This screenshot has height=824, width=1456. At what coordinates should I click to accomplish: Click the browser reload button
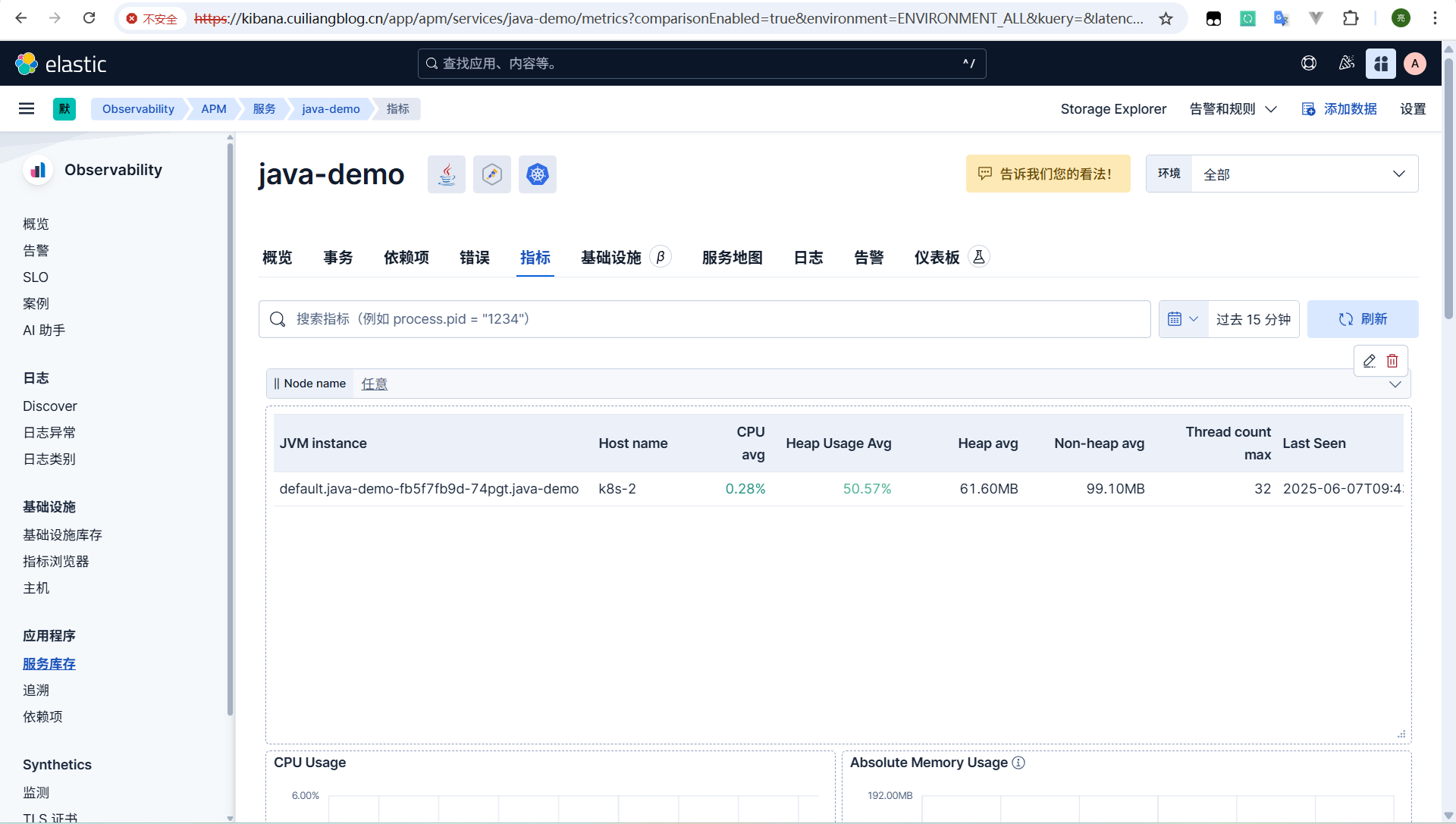[x=89, y=18]
